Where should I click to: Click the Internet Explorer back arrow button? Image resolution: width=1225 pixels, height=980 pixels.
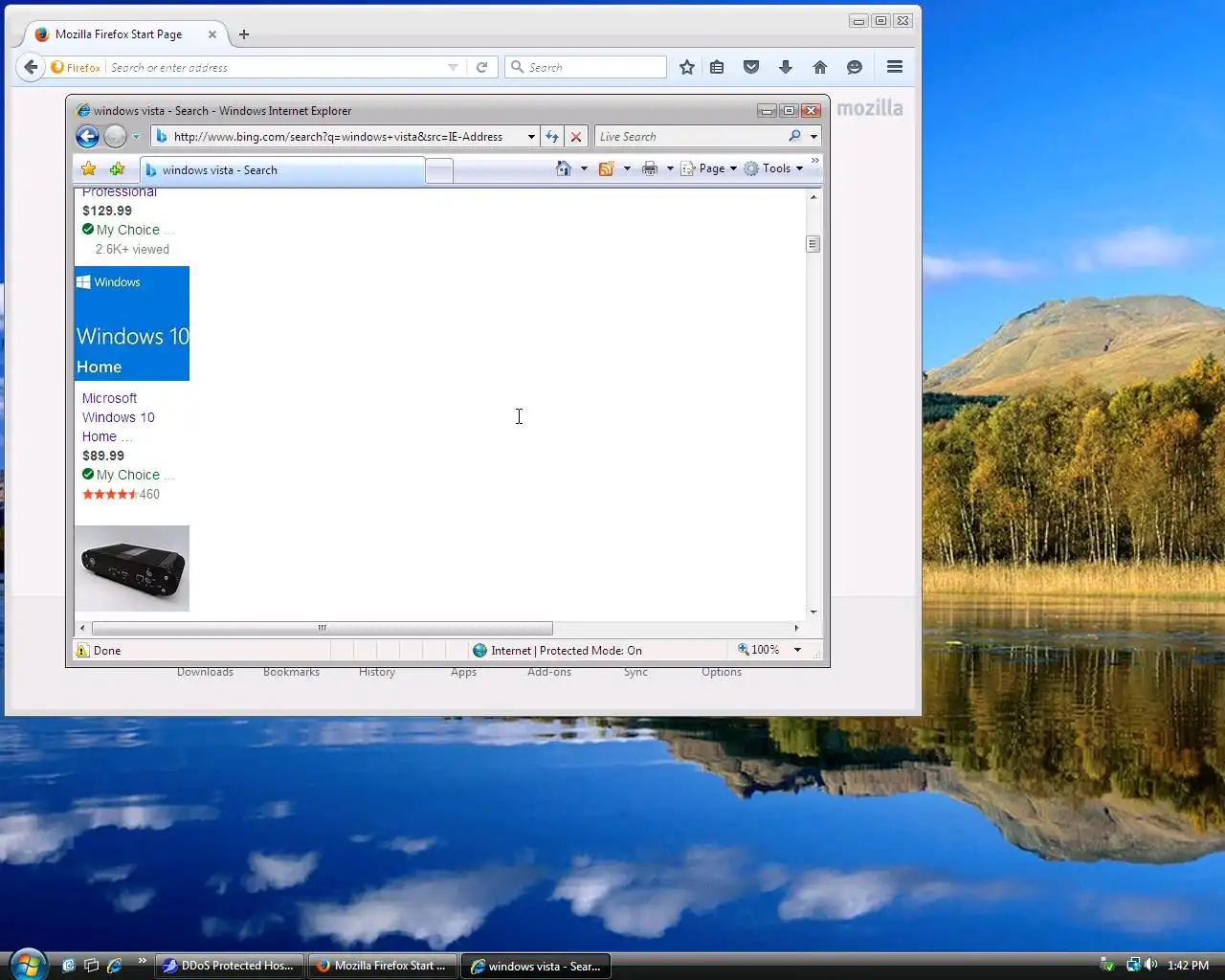87,136
